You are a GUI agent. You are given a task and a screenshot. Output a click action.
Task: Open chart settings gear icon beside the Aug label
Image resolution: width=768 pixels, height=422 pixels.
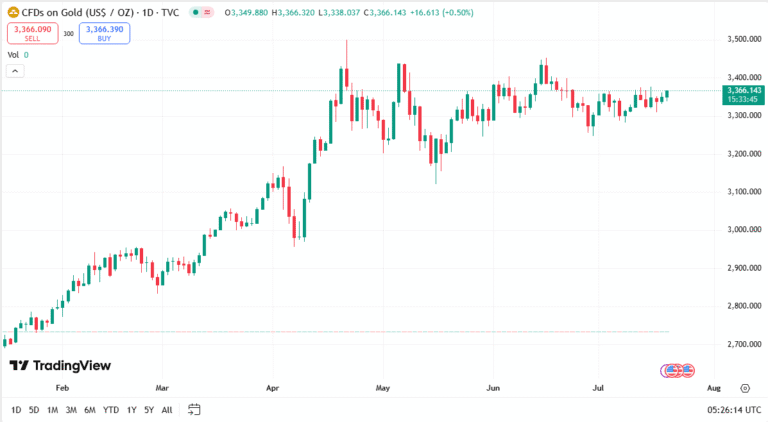745,388
